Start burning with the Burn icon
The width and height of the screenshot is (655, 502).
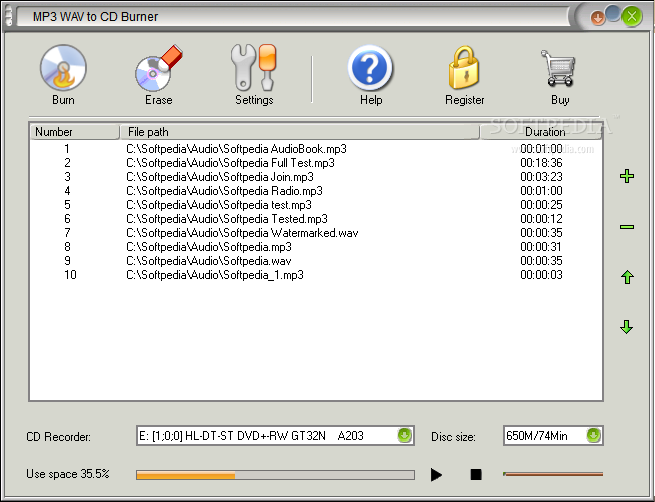click(x=63, y=75)
